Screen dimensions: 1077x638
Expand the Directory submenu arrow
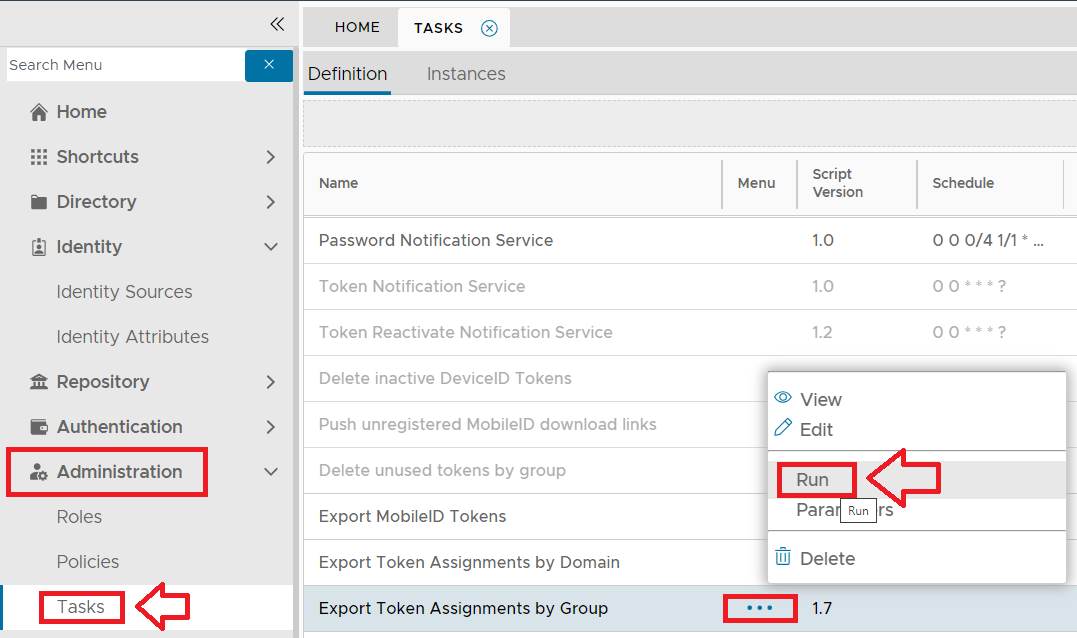[x=271, y=202]
